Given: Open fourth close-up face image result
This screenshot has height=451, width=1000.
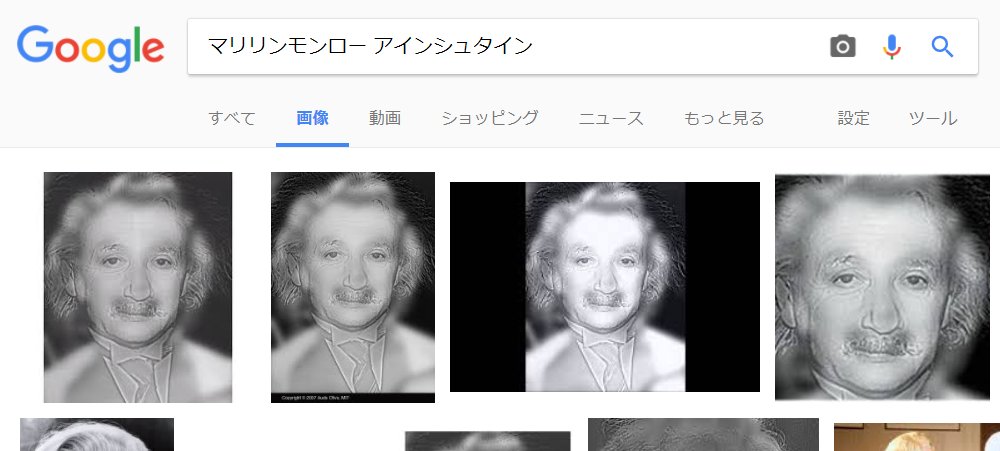Looking at the screenshot, I should (x=882, y=287).
